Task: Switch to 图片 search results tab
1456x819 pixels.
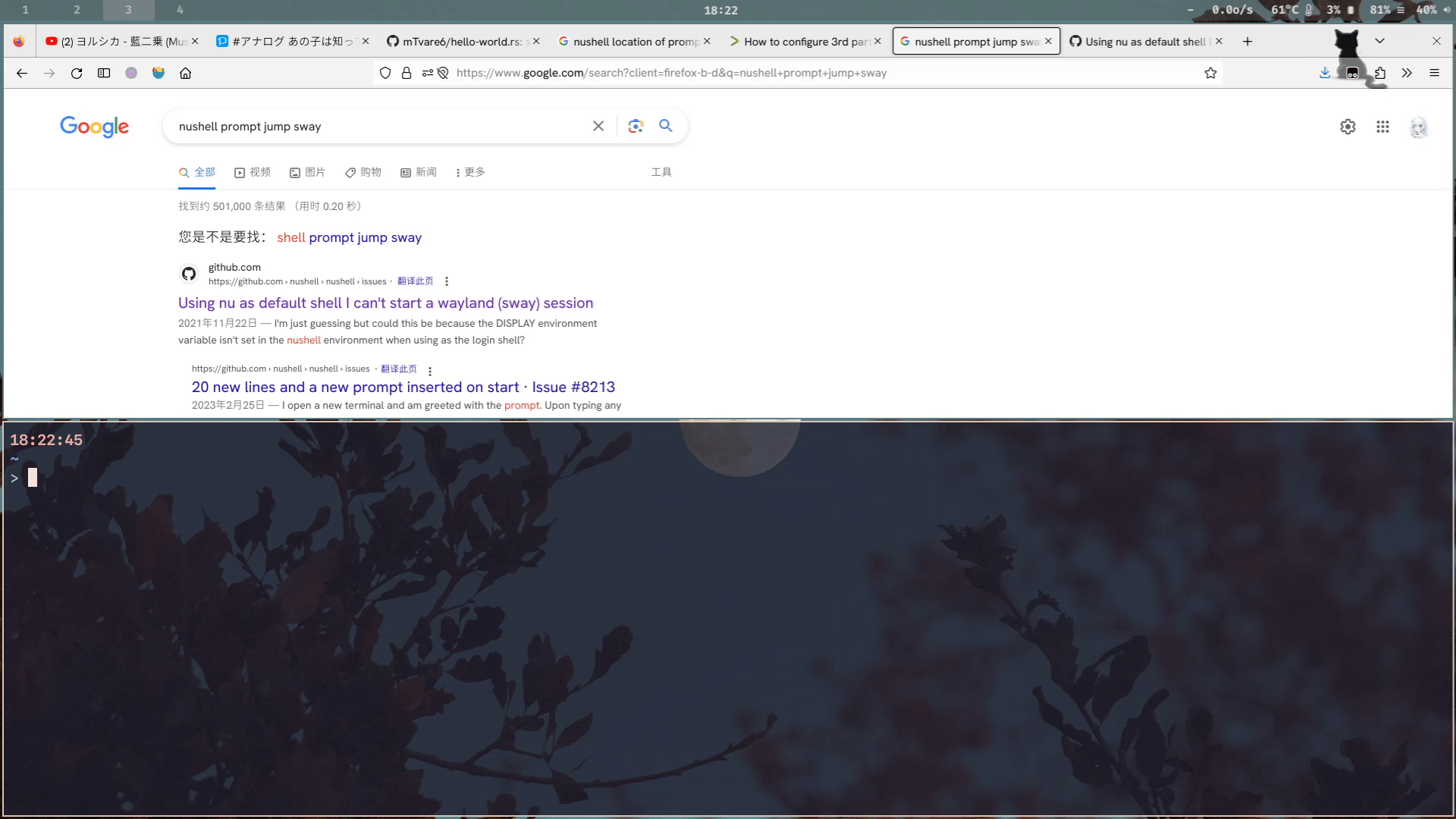Action: coord(307,172)
